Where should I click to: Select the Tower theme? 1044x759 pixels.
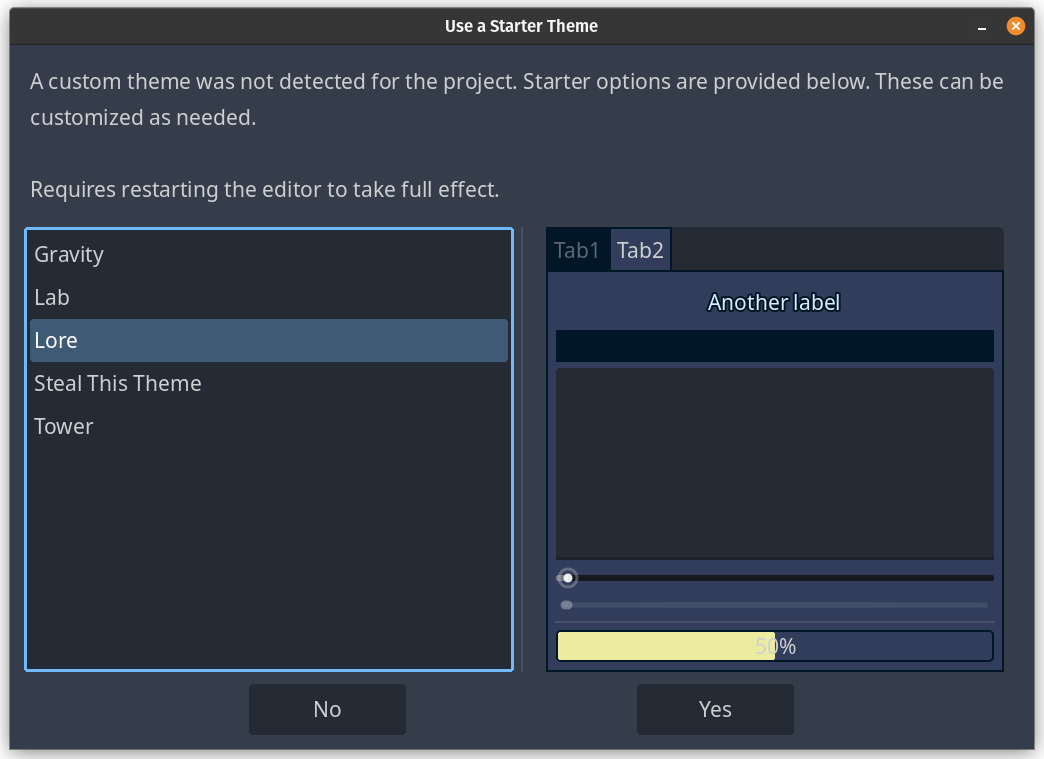[x=64, y=427]
